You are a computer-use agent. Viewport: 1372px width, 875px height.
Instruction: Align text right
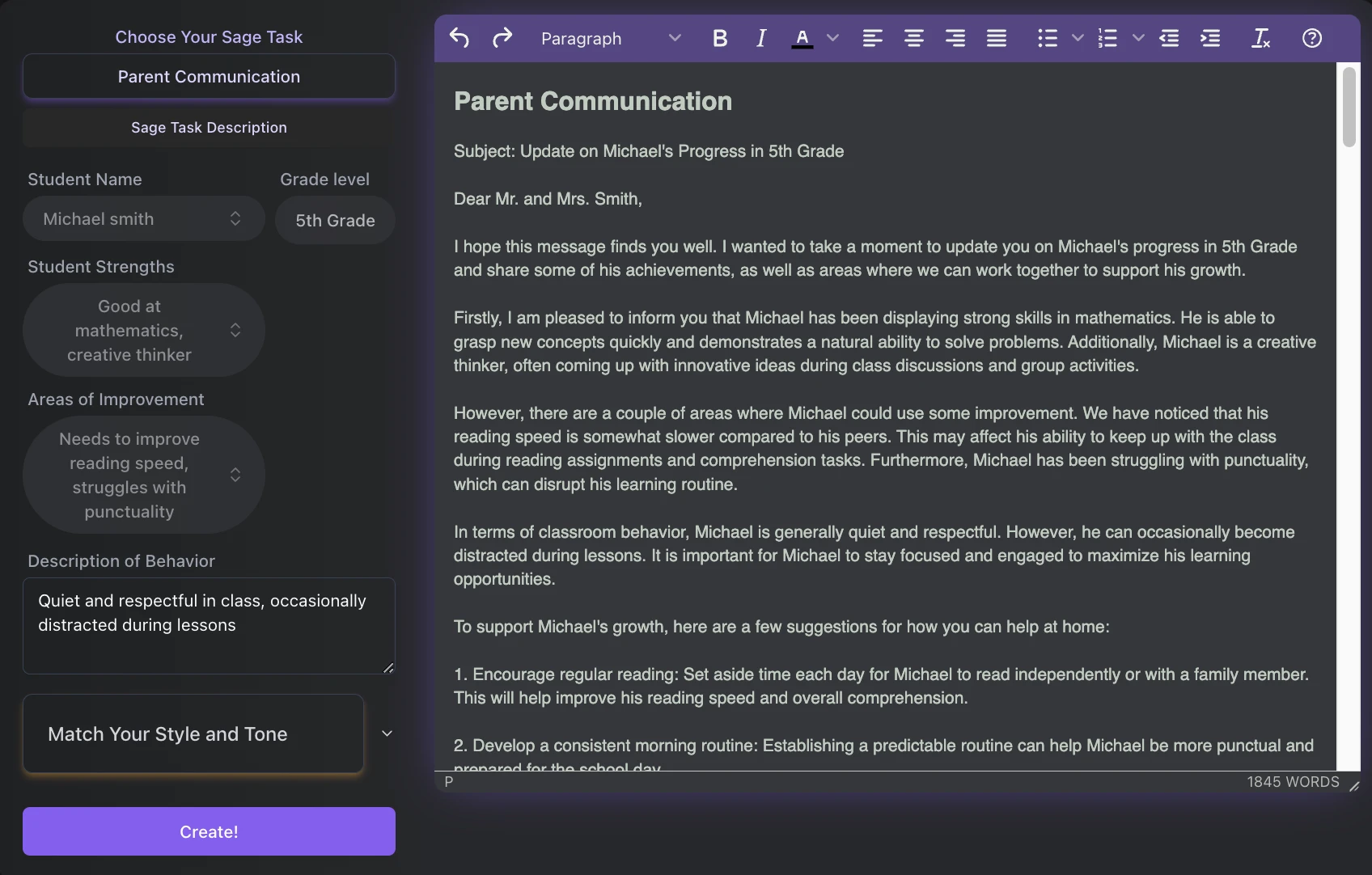[x=955, y=38]
